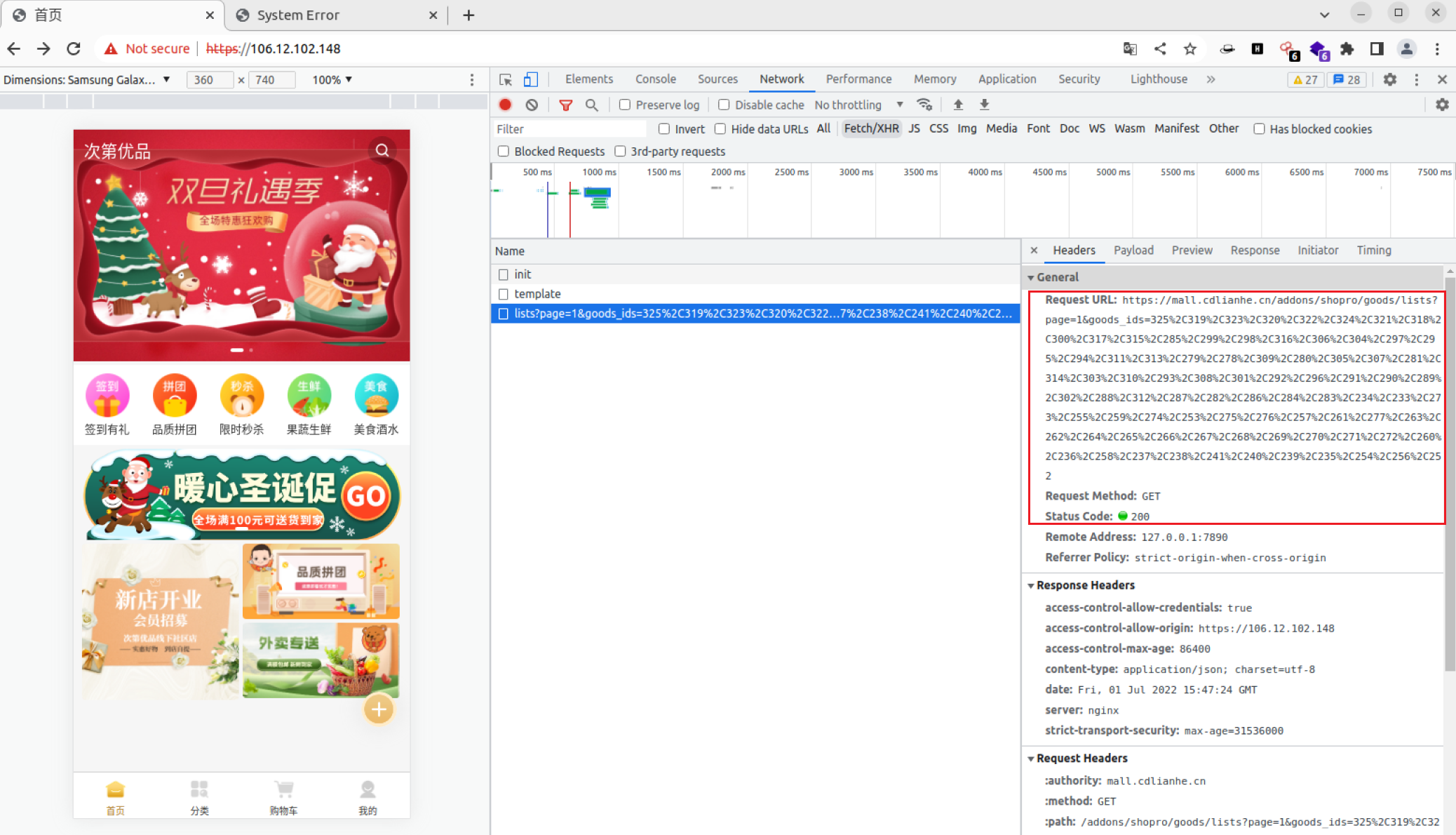Click the record network log button
The width and height of the screenshot is (1456, 835).
pos(505,105)
